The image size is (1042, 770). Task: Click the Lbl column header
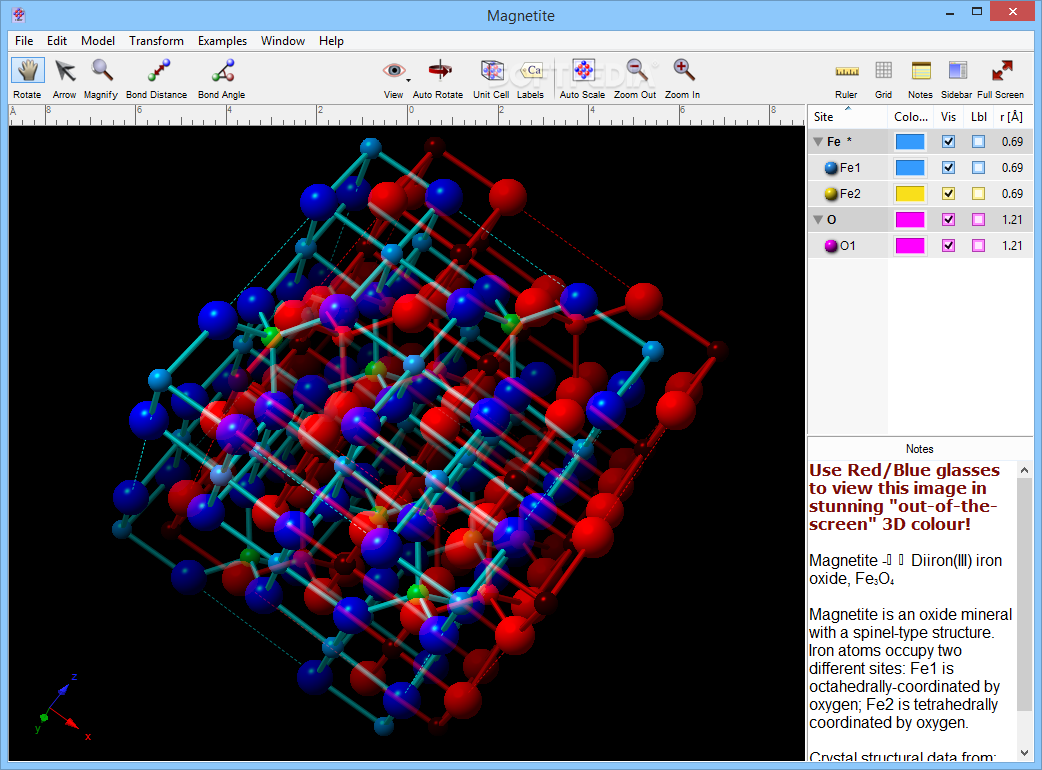(x=978, y=116)
